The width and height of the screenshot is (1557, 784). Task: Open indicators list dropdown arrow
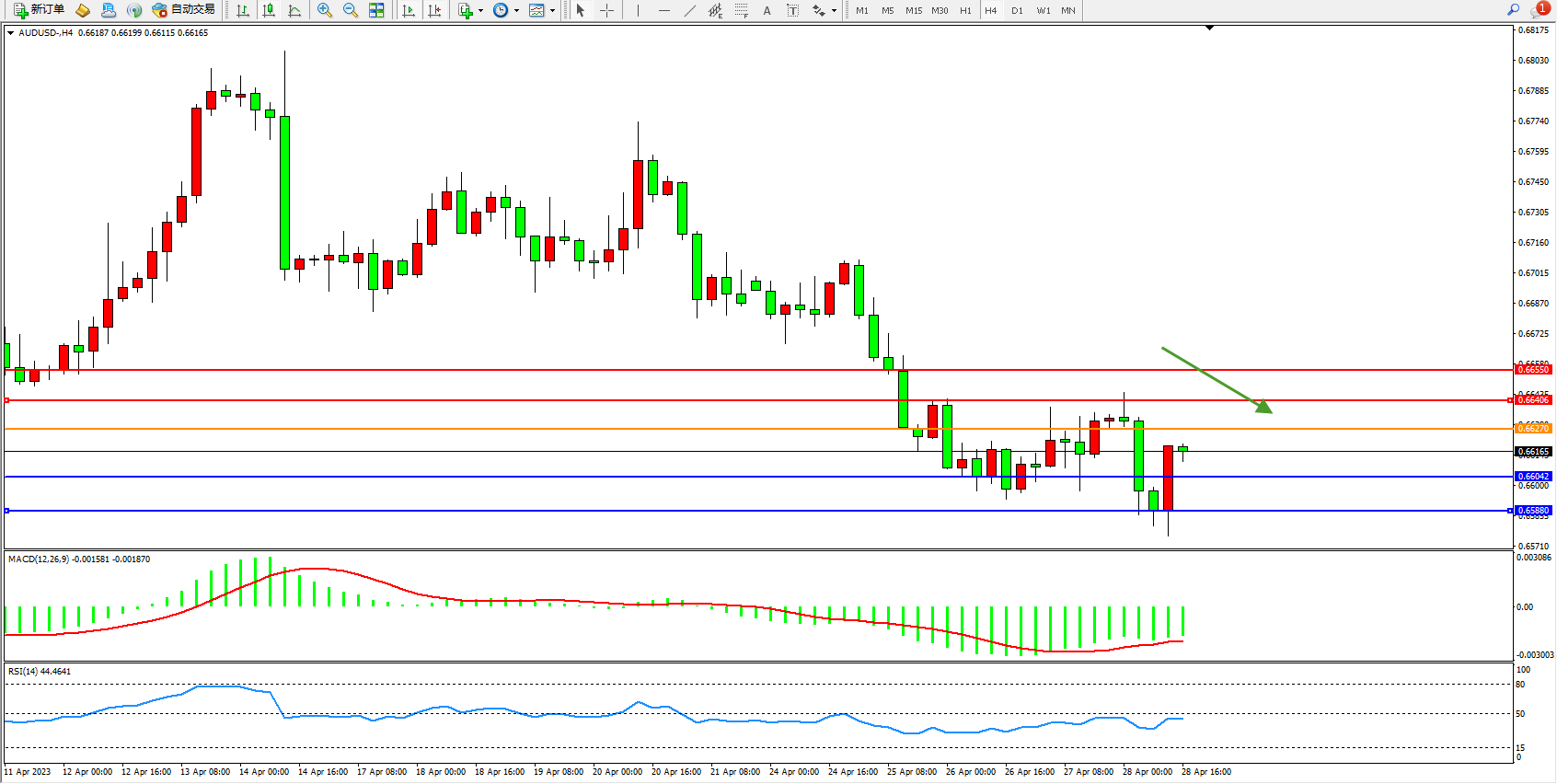click(x=480, y=11)
